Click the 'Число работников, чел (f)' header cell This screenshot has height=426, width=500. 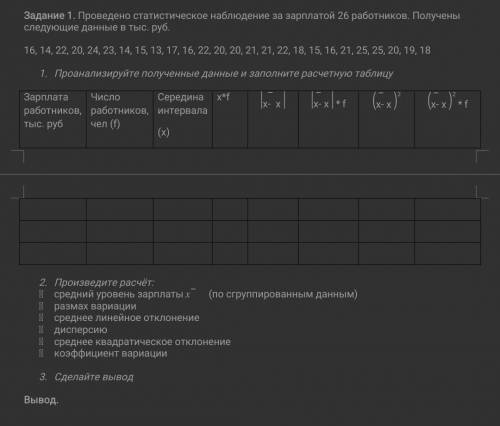tap(119, 119)
